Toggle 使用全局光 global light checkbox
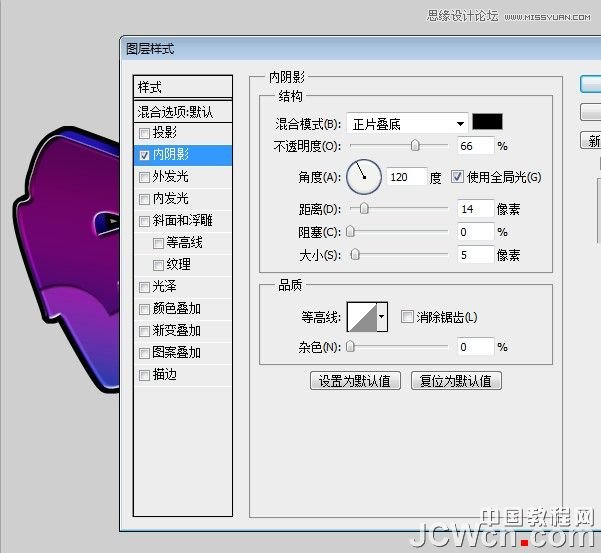 click(457, 177)
